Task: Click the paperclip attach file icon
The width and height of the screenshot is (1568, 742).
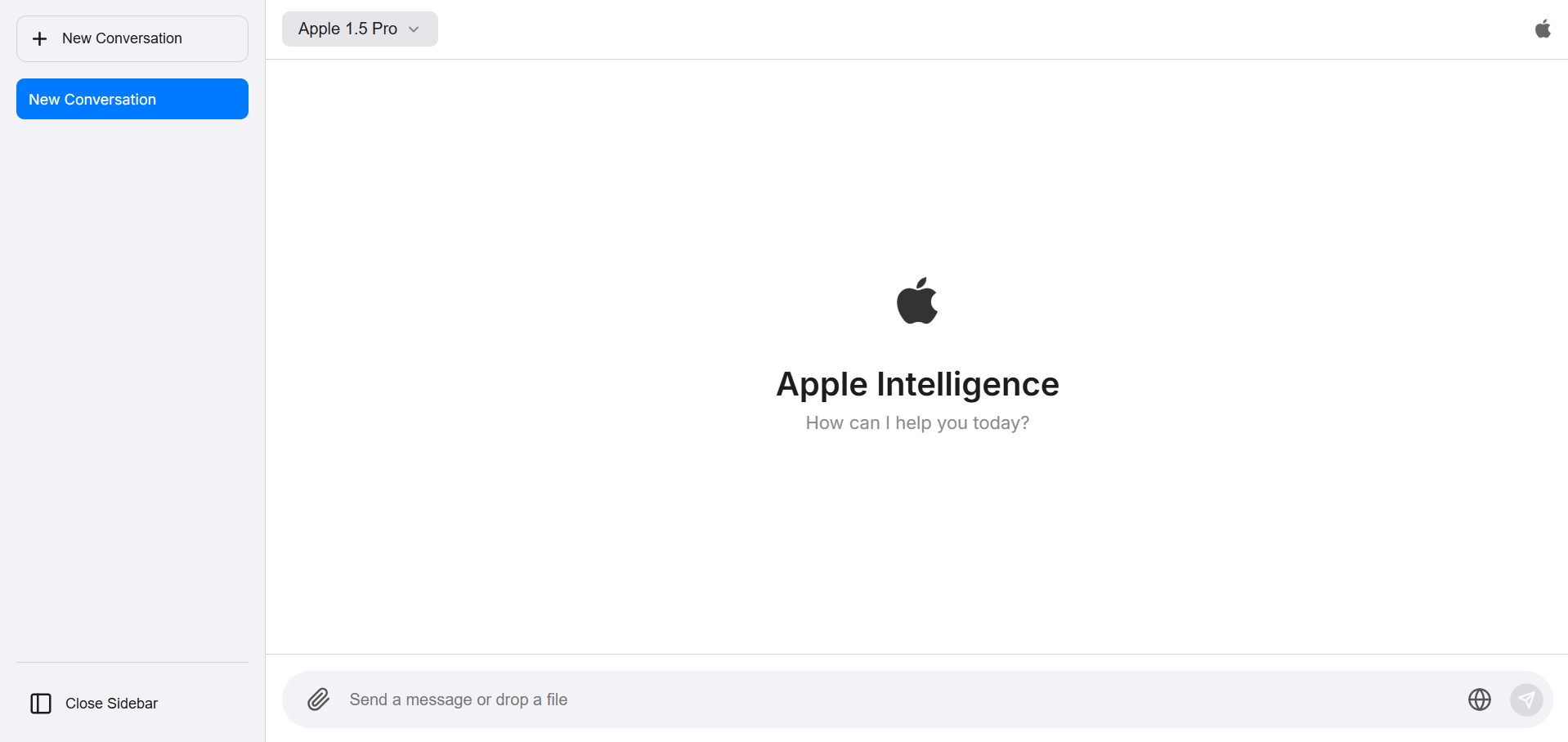Action: (318, 700)
